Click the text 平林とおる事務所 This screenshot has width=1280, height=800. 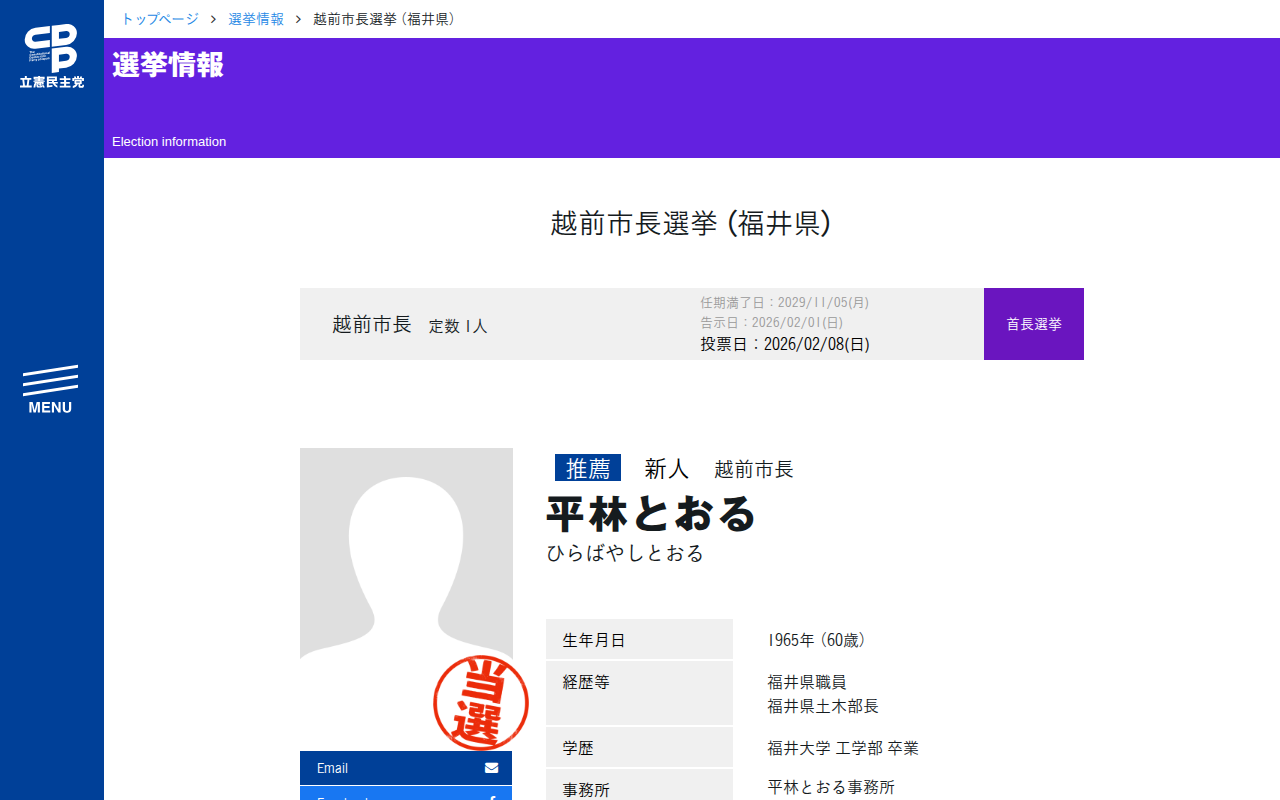pos(831,787)
